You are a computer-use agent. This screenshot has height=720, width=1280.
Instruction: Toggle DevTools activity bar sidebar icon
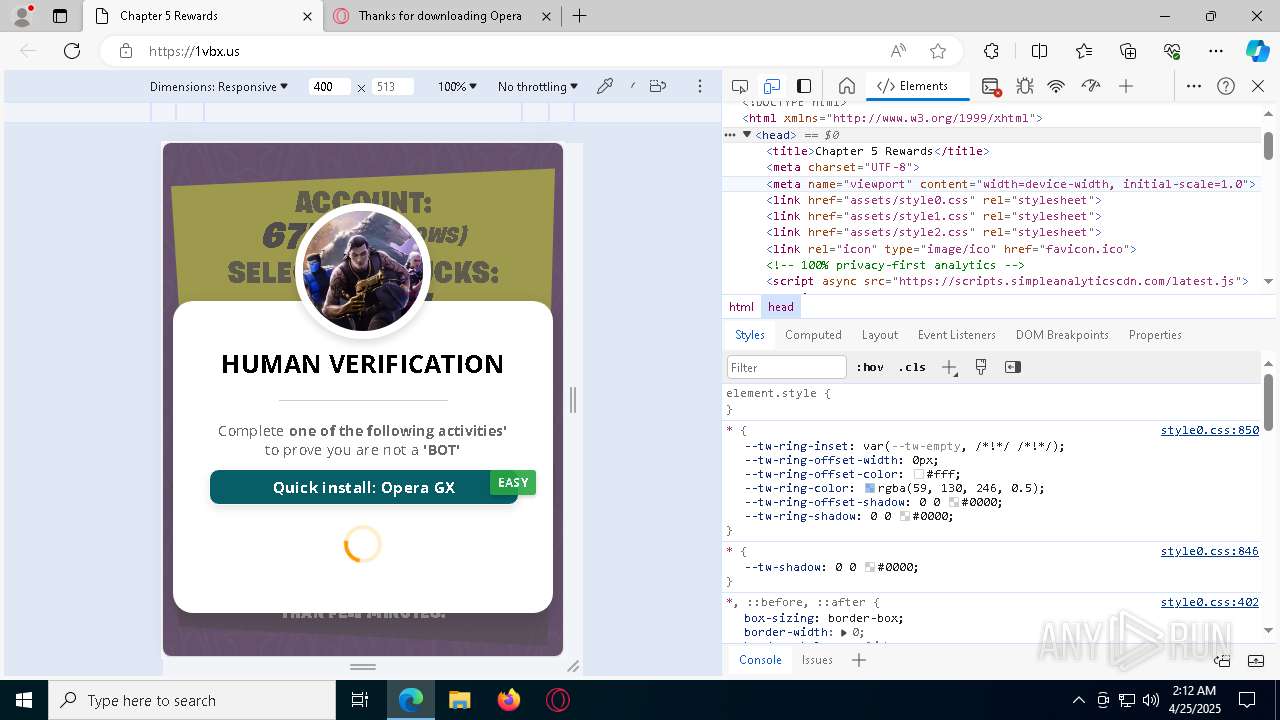804,86
